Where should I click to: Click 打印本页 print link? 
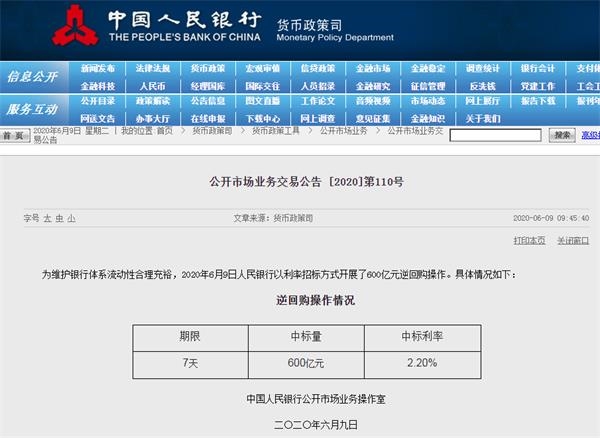529,241
